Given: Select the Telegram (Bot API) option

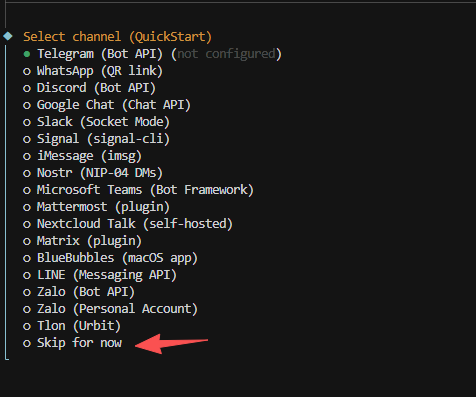Looking at the screenshot, I should pos(152,54).
